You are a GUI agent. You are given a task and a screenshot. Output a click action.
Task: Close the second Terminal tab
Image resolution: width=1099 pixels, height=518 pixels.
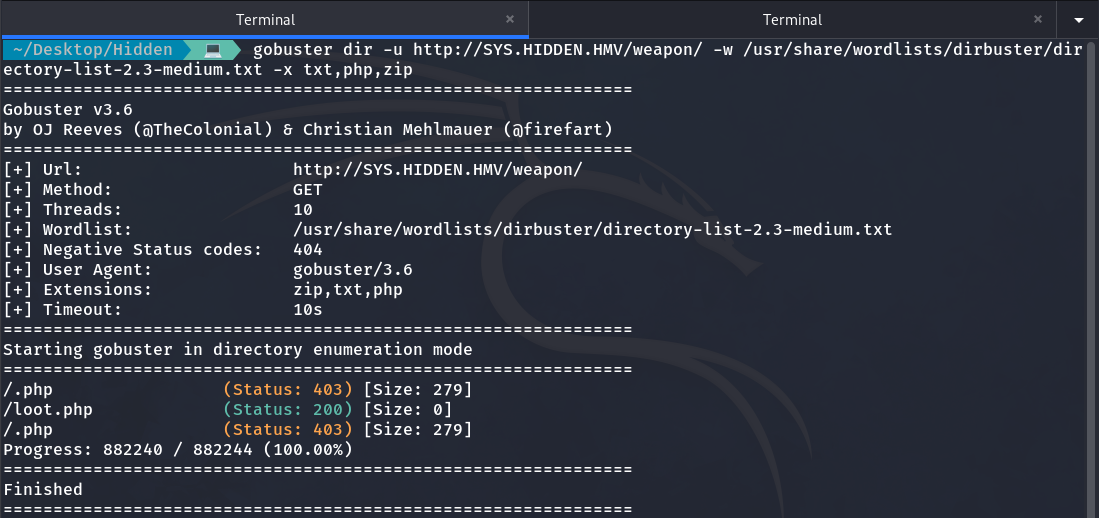(x=1037, y=19)
